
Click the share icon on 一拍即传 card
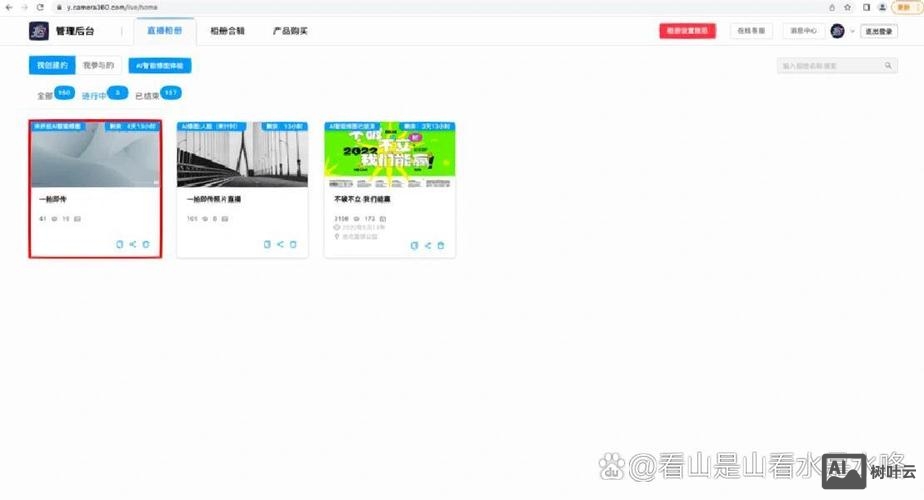pyautogui.click(x=133, y=244)
